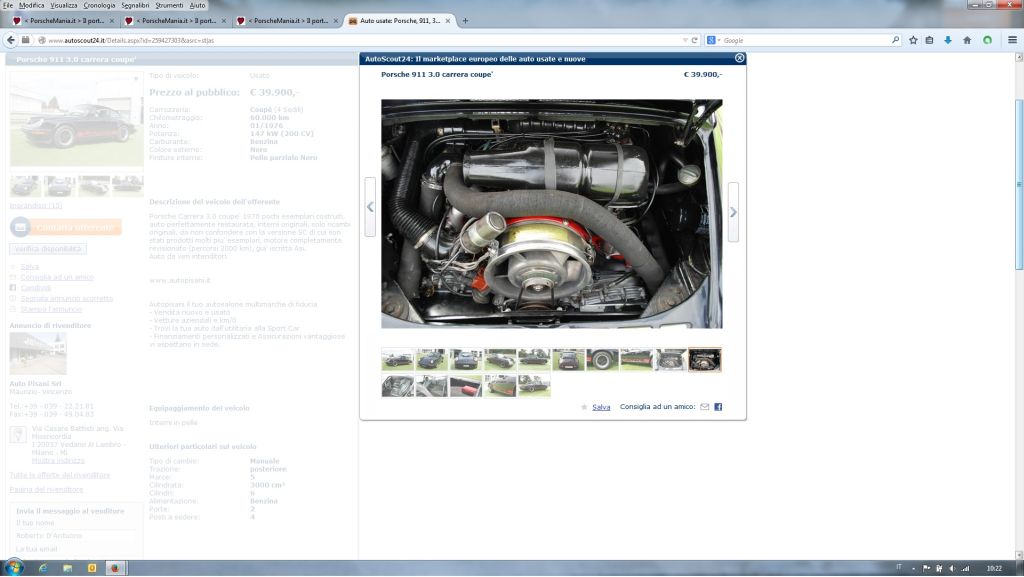1024x577 pixels.
Task: Switch to the Firefox taskbar button
Action: click(x=115, y=568)
